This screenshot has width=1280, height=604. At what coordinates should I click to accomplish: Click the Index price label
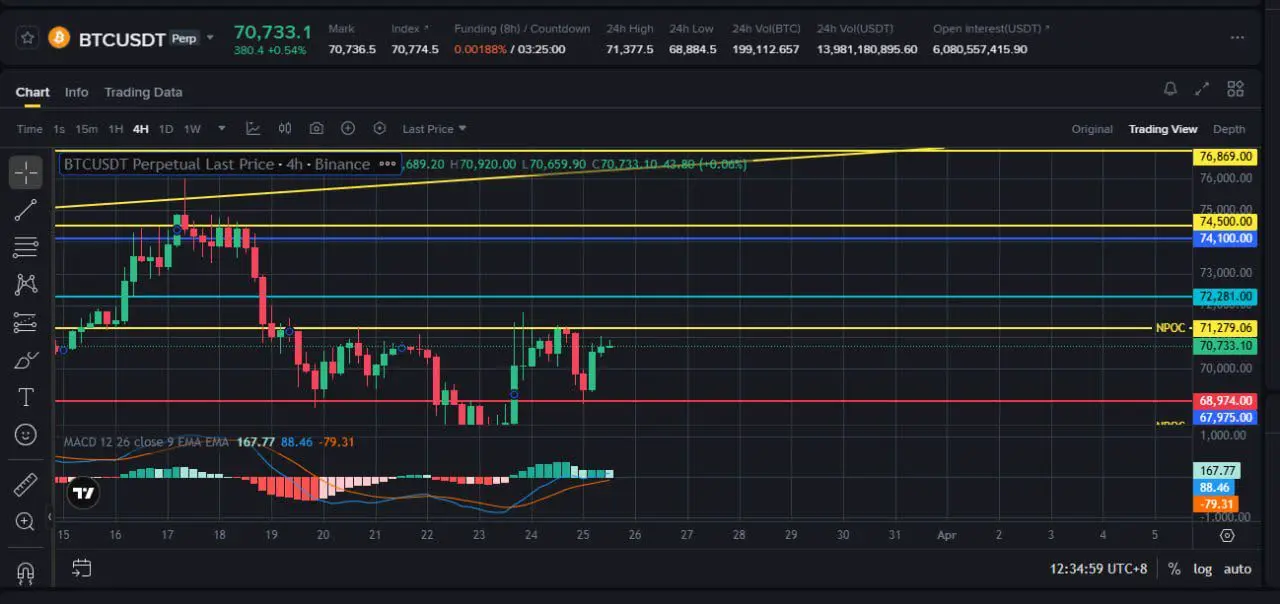[410, 29]
